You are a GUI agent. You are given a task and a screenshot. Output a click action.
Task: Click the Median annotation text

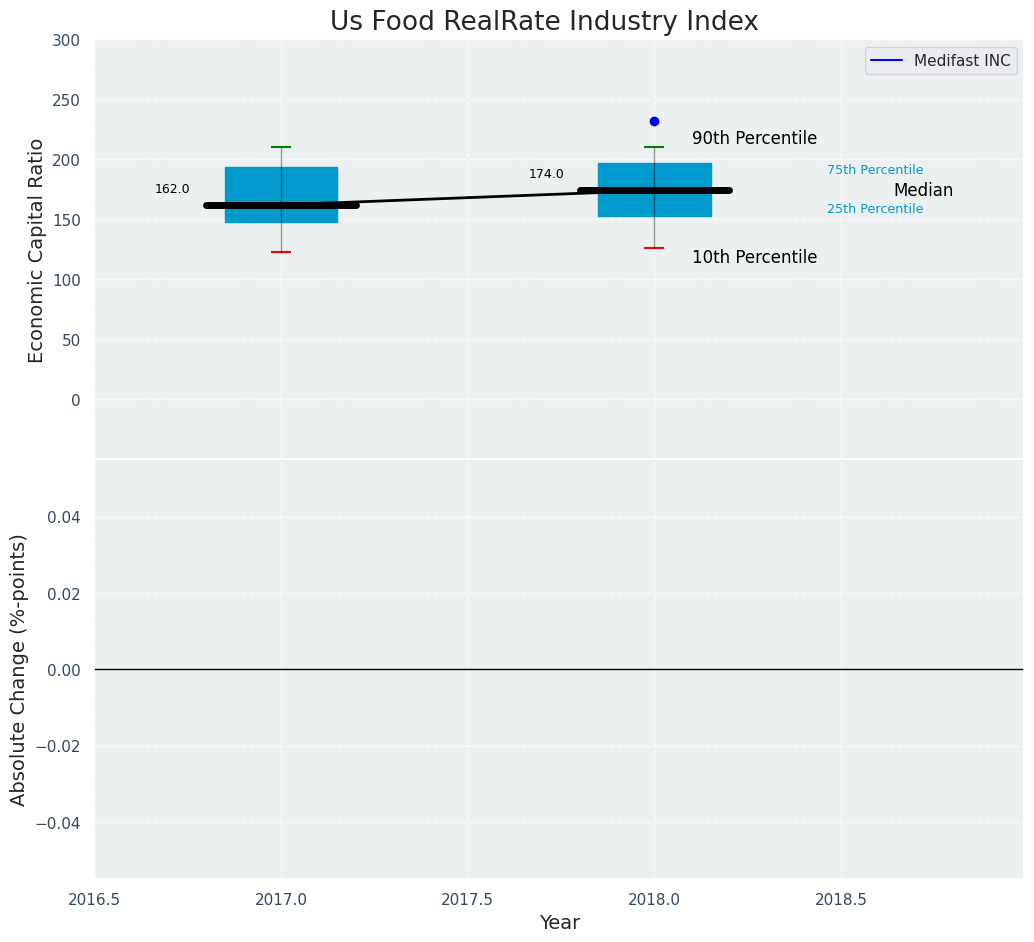[923, 190]
